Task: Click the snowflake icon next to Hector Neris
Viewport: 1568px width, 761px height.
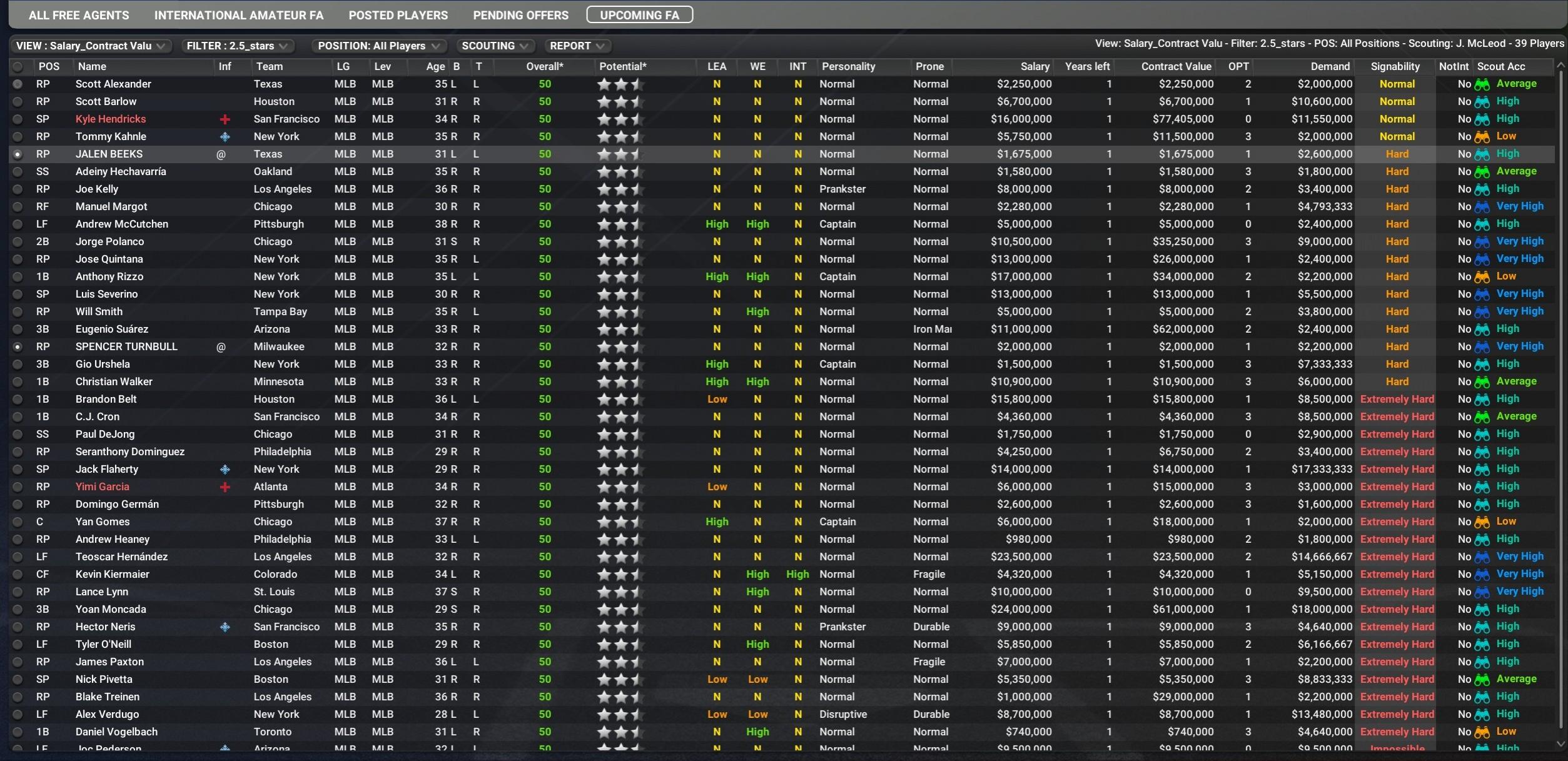Action: (x=225, y=627)
